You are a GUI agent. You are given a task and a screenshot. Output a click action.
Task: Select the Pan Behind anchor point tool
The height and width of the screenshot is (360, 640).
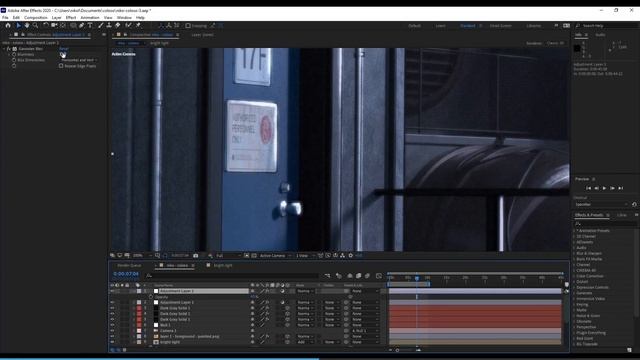[x=63, y=25]
